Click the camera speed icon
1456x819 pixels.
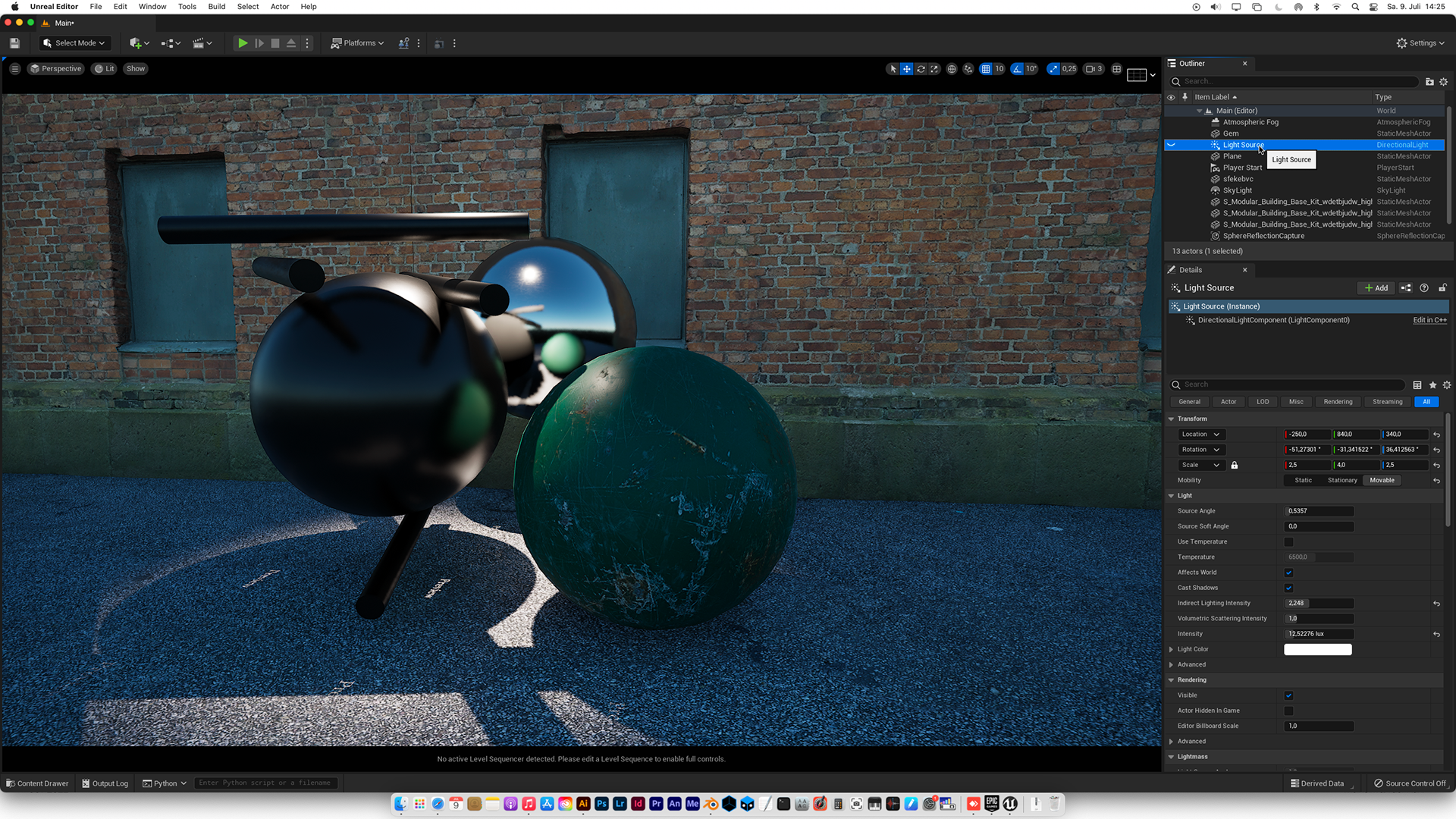[1090, 69]
